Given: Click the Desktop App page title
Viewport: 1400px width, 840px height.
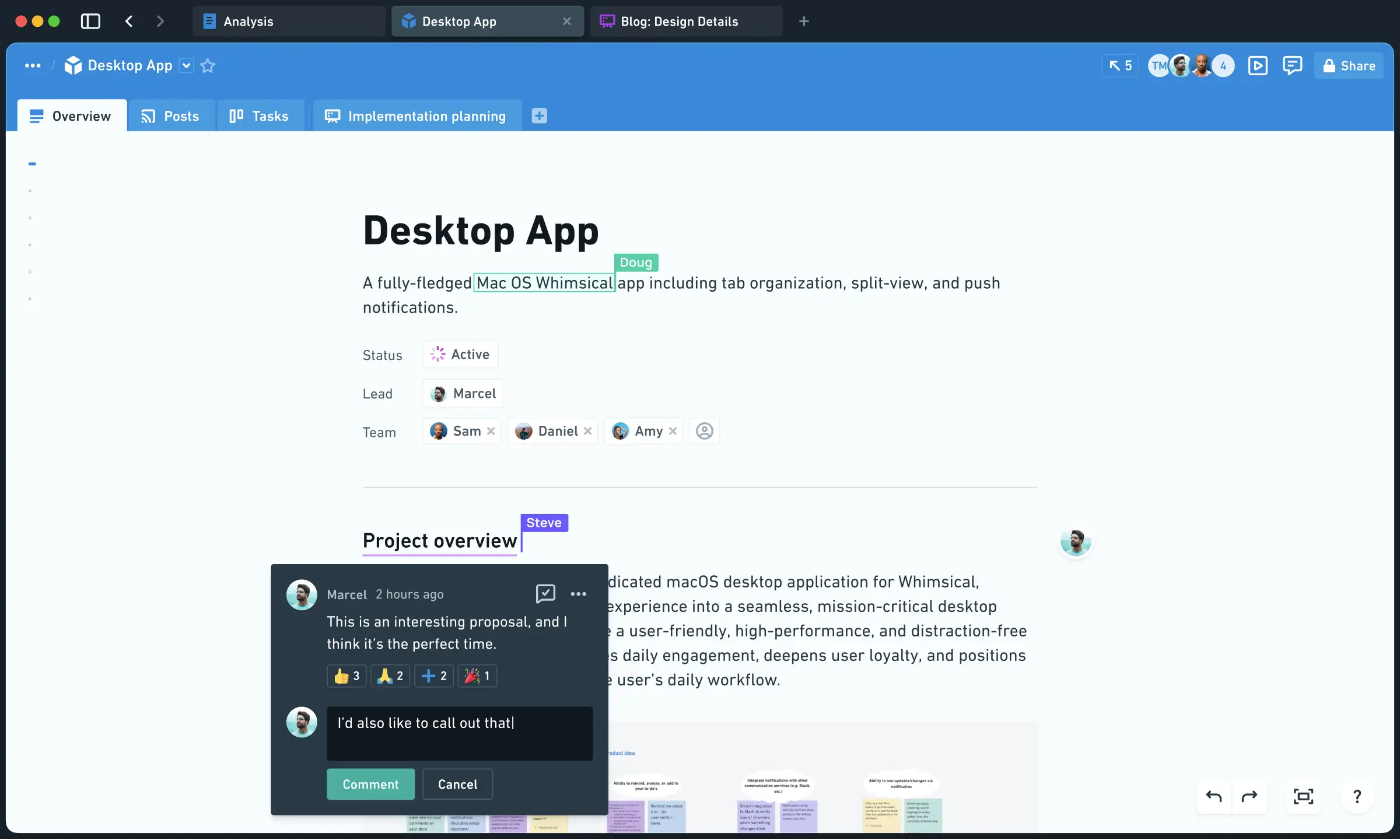Looking at the screenshot, I should tap(481, 230).
